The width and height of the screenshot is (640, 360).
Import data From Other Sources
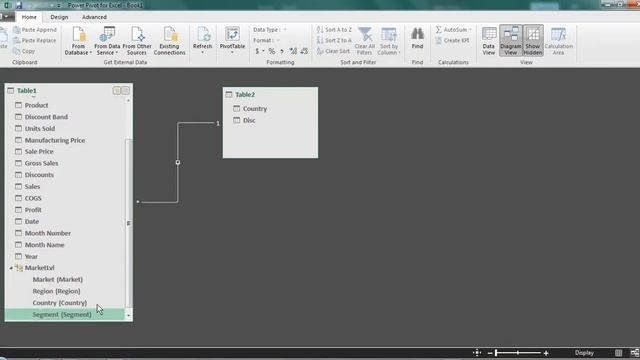point(137,41)
